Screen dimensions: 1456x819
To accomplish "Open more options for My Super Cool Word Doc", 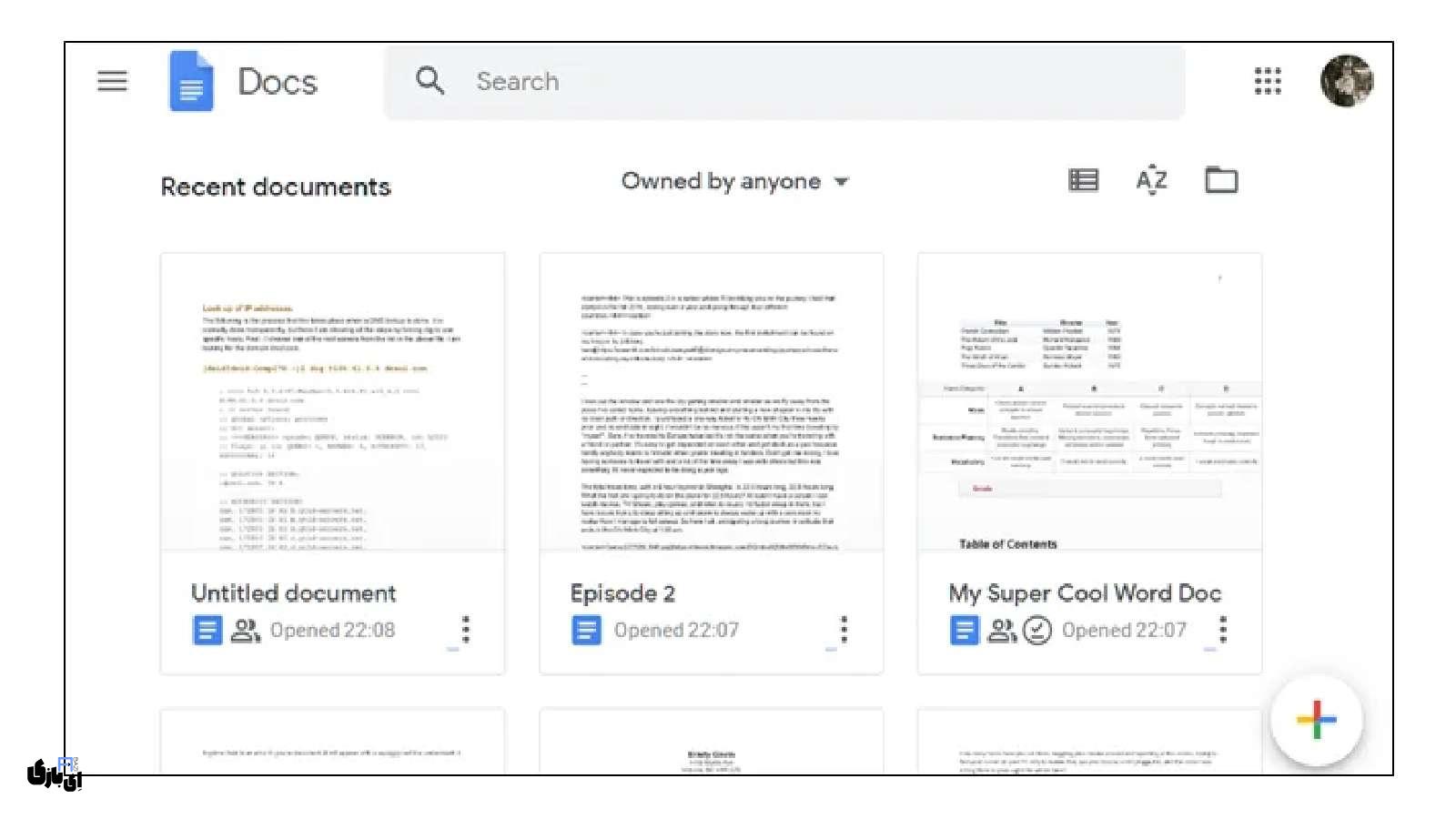I will 1223,630.
